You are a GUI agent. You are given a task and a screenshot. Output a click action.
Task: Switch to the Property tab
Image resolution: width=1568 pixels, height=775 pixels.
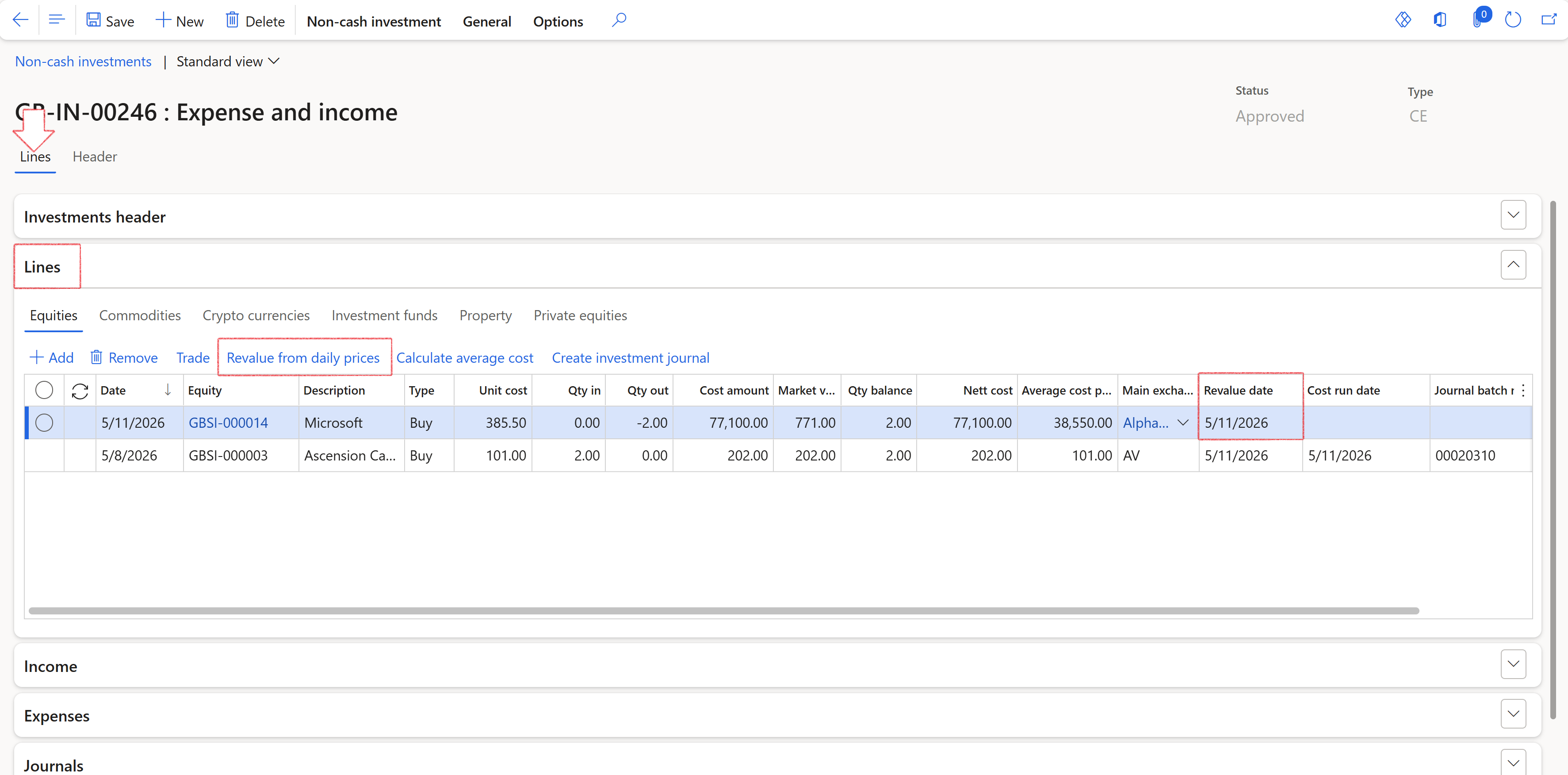(x=485, y=315)
